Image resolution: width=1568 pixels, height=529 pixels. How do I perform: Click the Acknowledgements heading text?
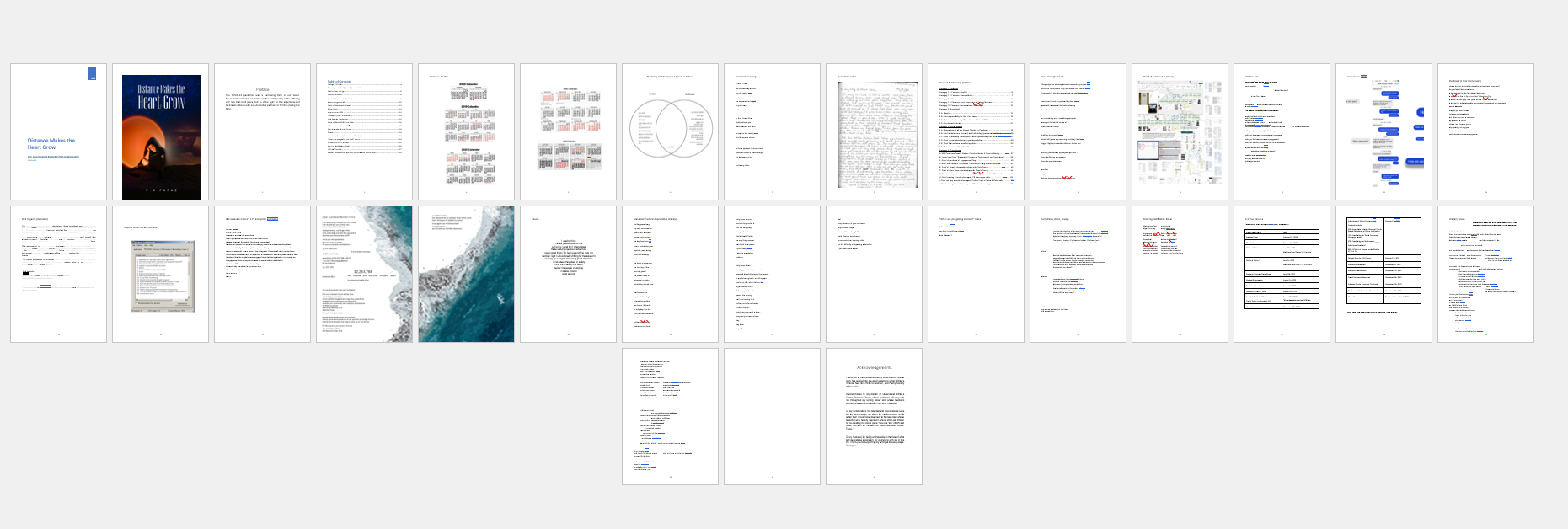pos(875,368)
